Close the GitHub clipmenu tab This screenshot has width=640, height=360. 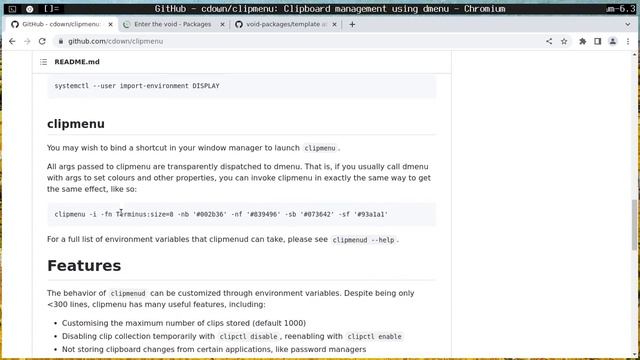pos(110,24)
